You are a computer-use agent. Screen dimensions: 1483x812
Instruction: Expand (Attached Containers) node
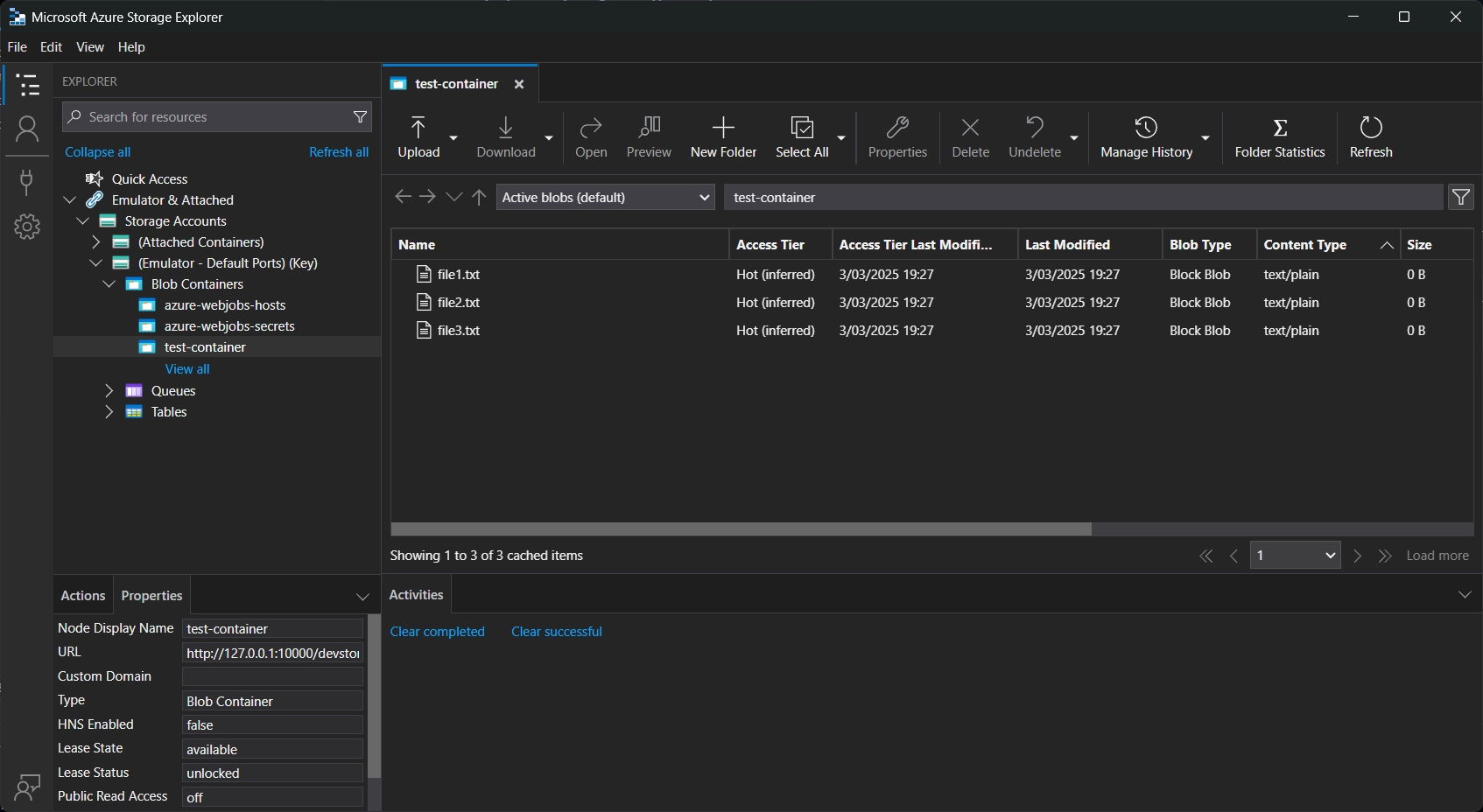[96, 242]
